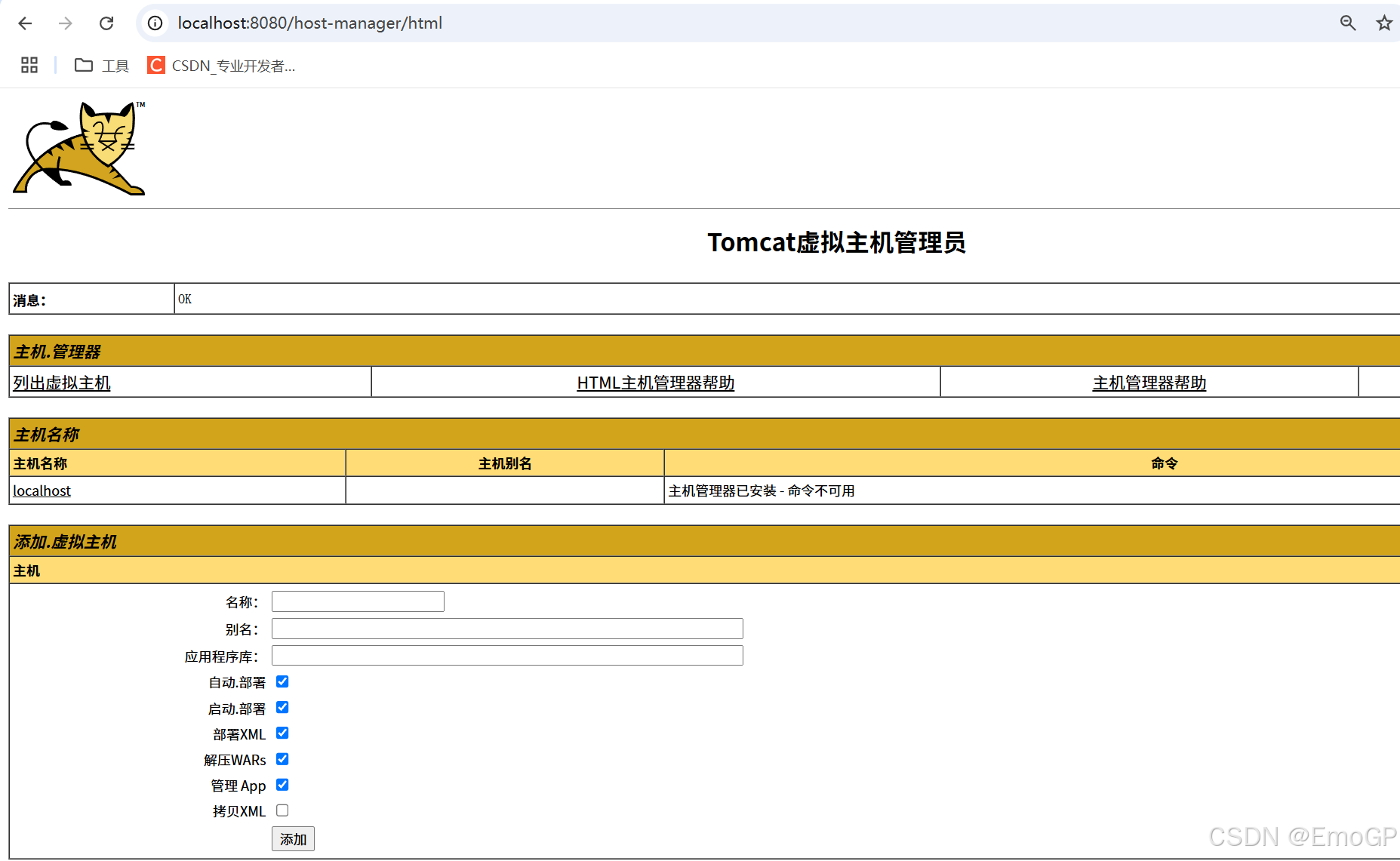Image resolution: width=1400 pixels, height=861 pixels.
Task: Click the zoom magnifier icon in address bar
Action: 1348,23
